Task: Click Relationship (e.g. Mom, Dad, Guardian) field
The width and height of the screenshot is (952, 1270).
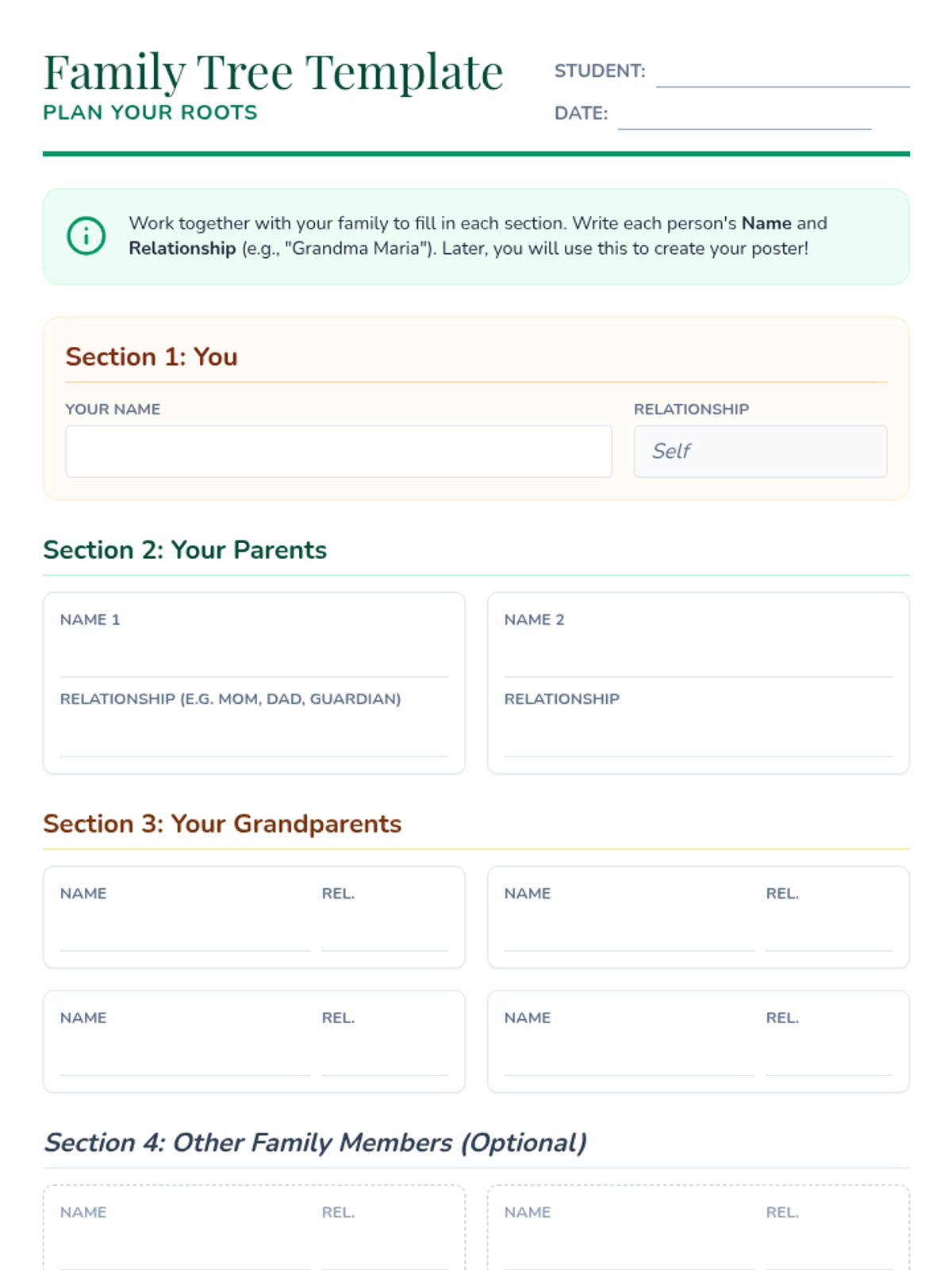Action: [254, 737]
